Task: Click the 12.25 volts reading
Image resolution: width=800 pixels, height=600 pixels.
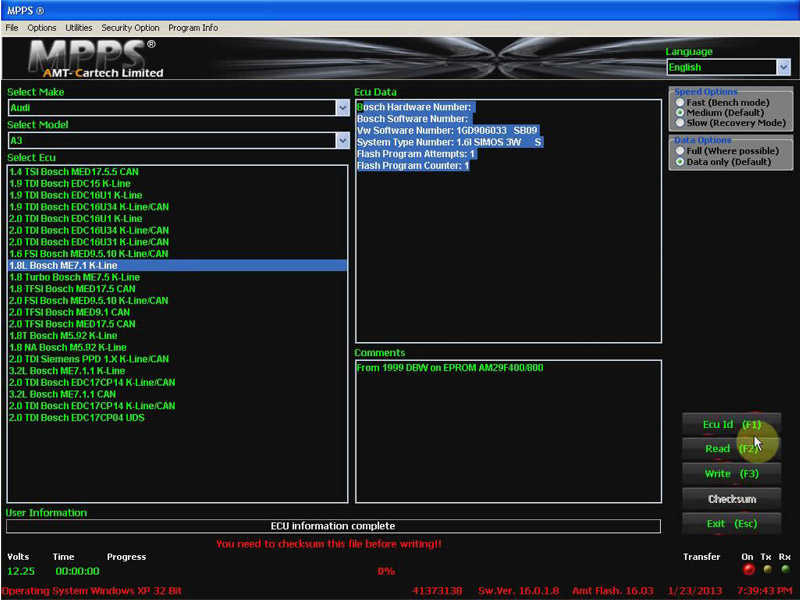Action: point(21,571)
